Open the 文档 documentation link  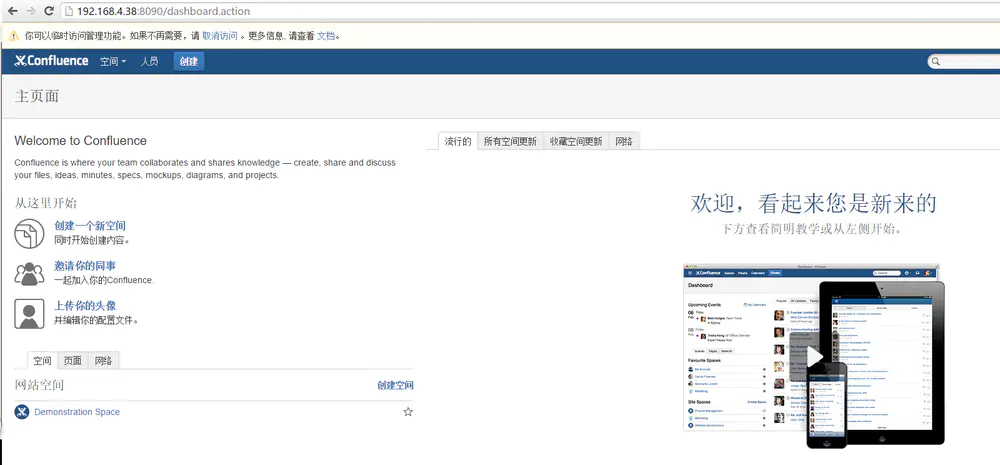(326, 36)
